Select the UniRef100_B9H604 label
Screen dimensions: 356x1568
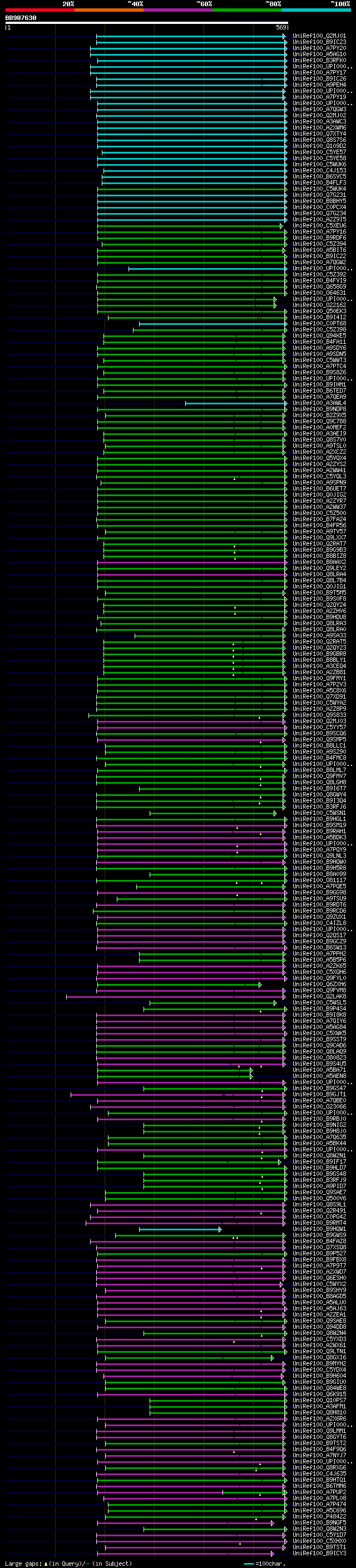(319, 1376)
